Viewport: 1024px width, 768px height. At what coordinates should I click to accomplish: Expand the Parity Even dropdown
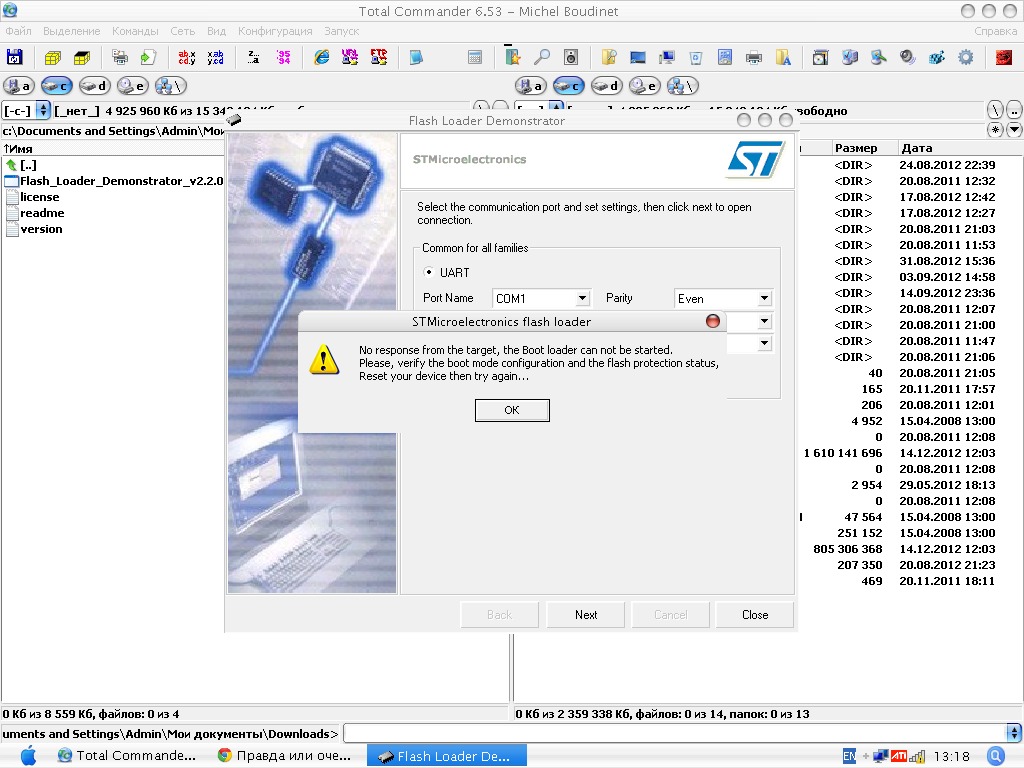click(764, 298)
